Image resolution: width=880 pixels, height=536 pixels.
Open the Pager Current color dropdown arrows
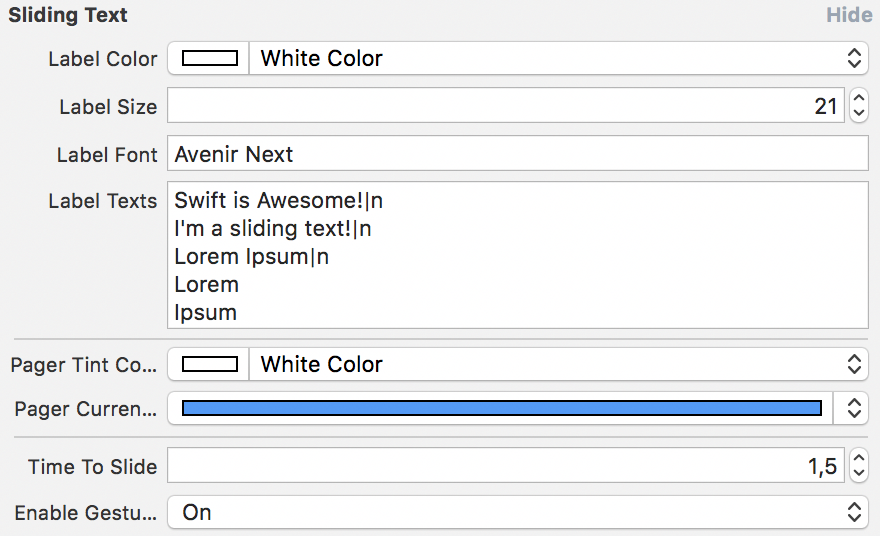click(854, 408)
